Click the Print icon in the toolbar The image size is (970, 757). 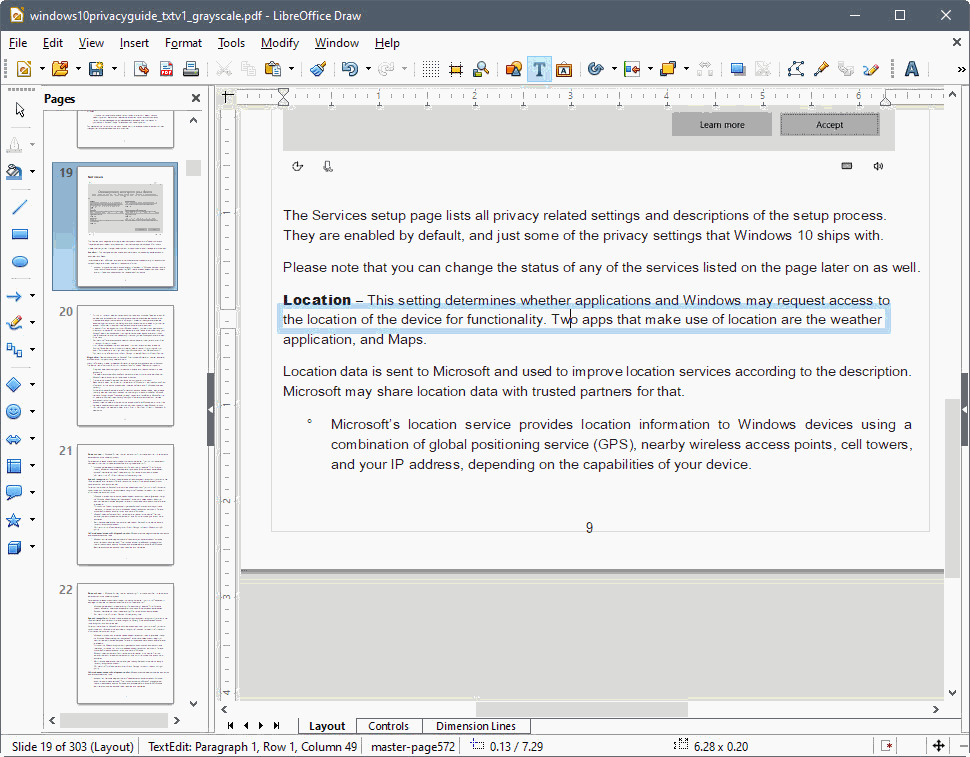[x=191, y=69]
